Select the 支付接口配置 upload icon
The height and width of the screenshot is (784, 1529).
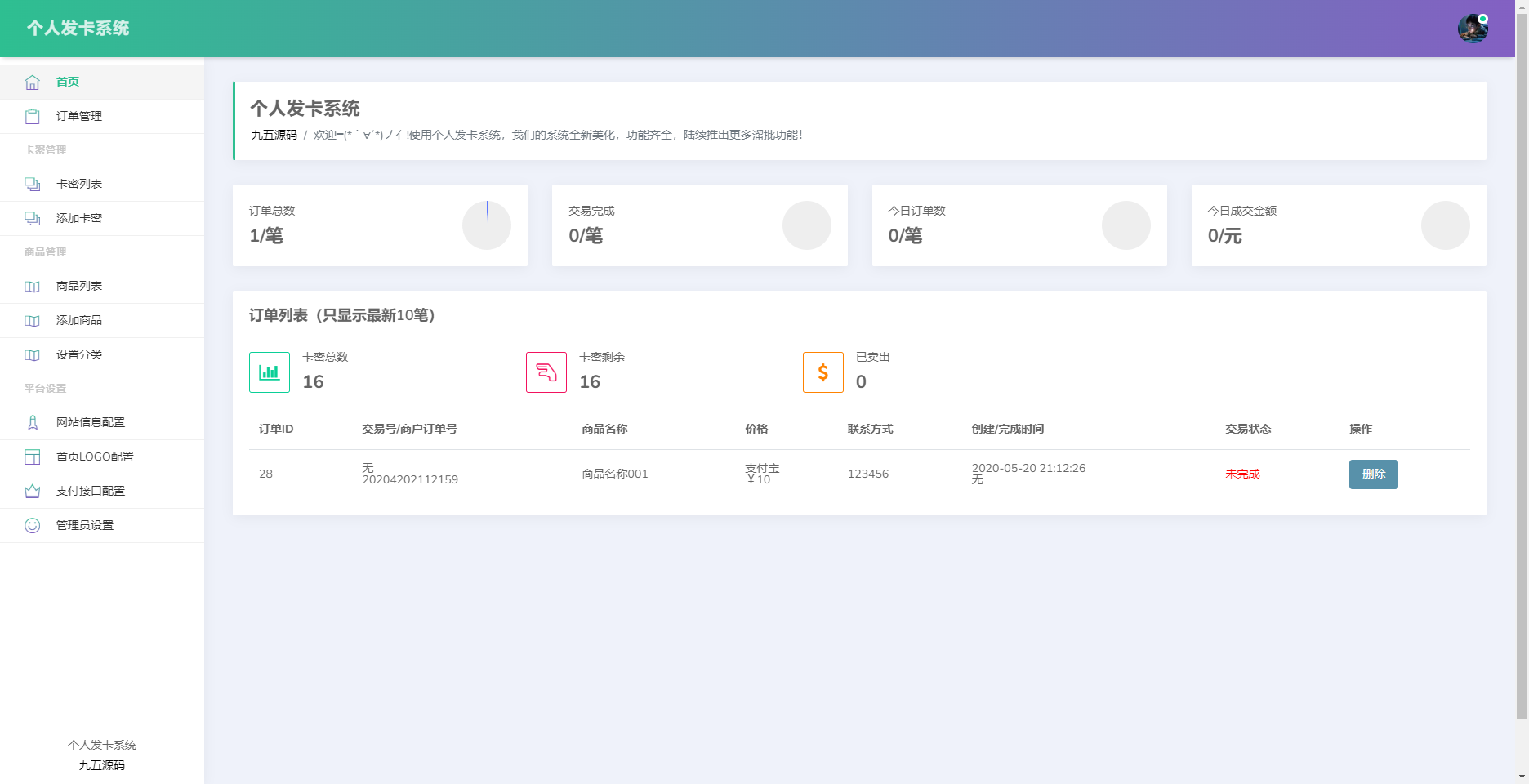click(32, 491)
